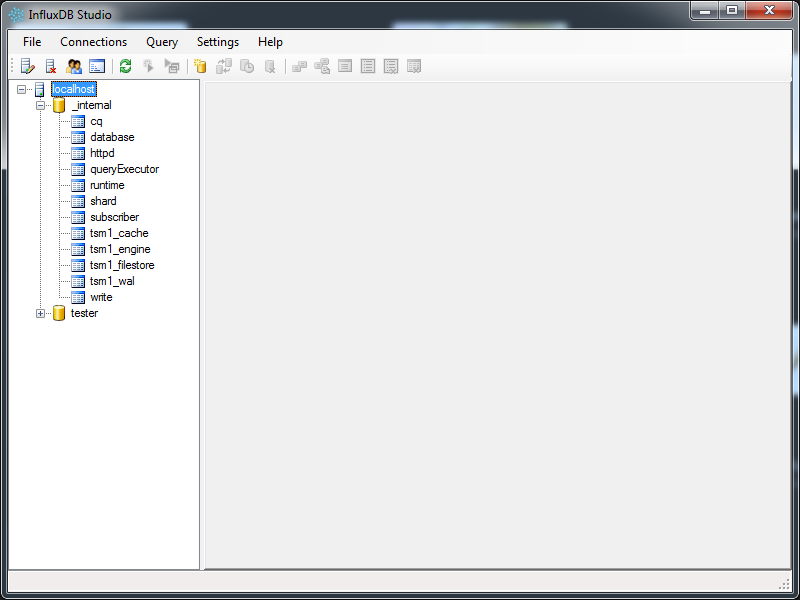Select the cq measurement
Image resolution: width=800 pixels, height=600 pixels.
pyautogui.click(x=96, y=121)
